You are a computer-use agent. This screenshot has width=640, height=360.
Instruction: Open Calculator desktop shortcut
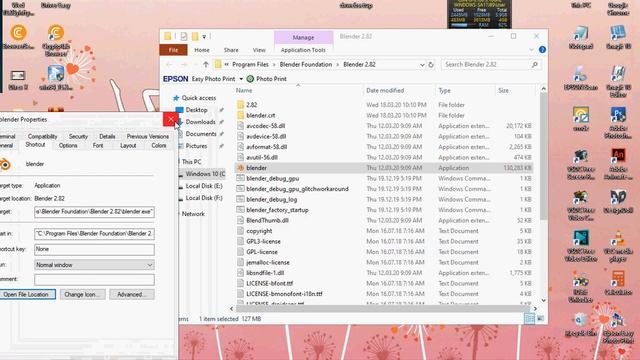[618, 283]
